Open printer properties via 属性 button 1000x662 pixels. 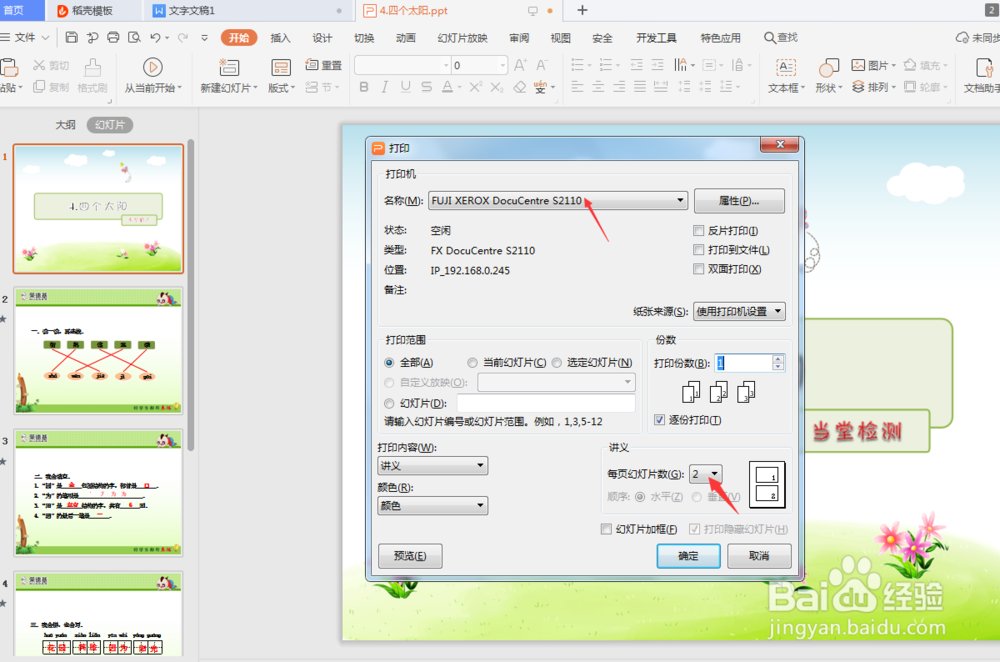pyautogui.click(x=739, y=200)
